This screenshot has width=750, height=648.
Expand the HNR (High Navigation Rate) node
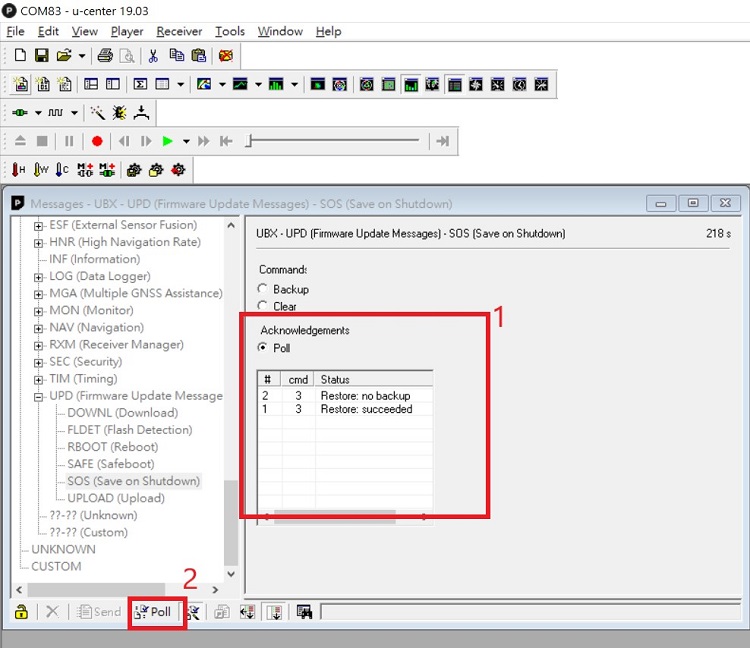(x=38, y=243)
